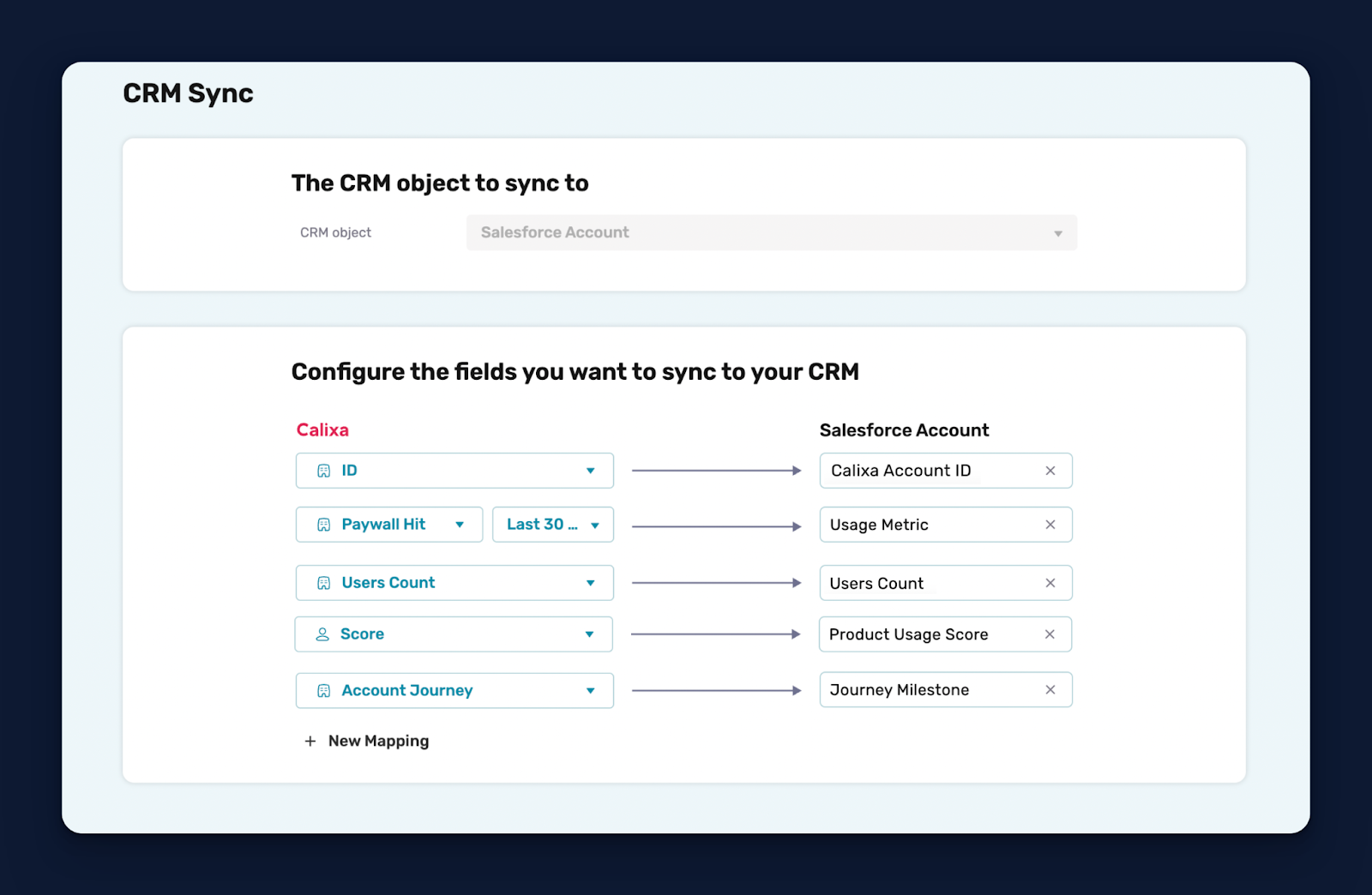The image size is (1372, 895).
Task: Add a New Mapping
Action: [x=367, y=741]
